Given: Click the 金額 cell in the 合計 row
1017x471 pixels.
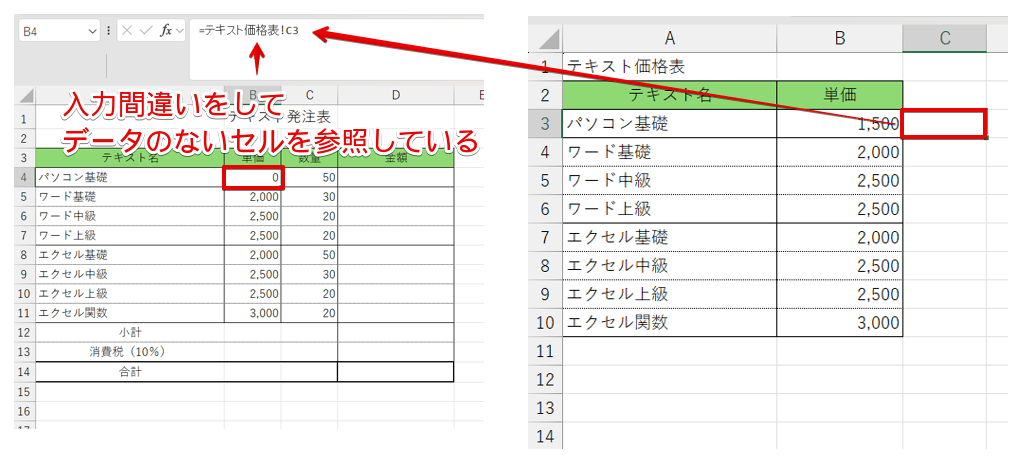Looking at the screenshot, I should pyautogui.click(x=396, y=372).
